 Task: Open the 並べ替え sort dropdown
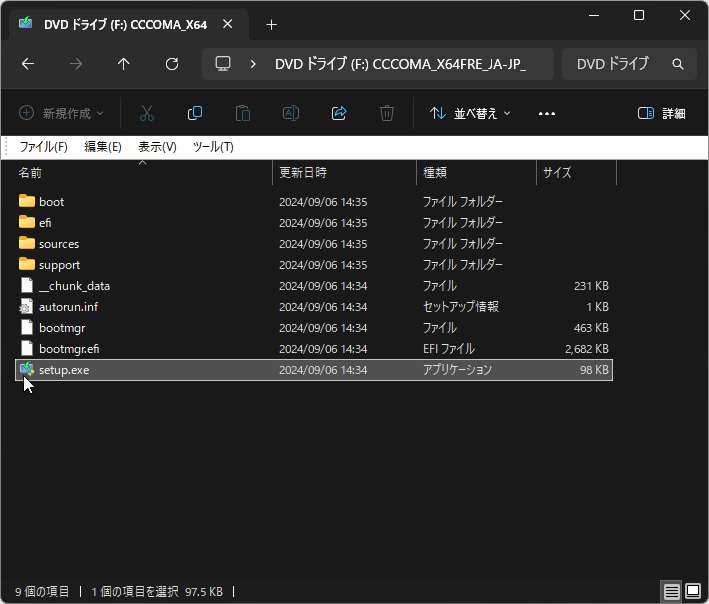pyautogui.click(x=470, y=113)
